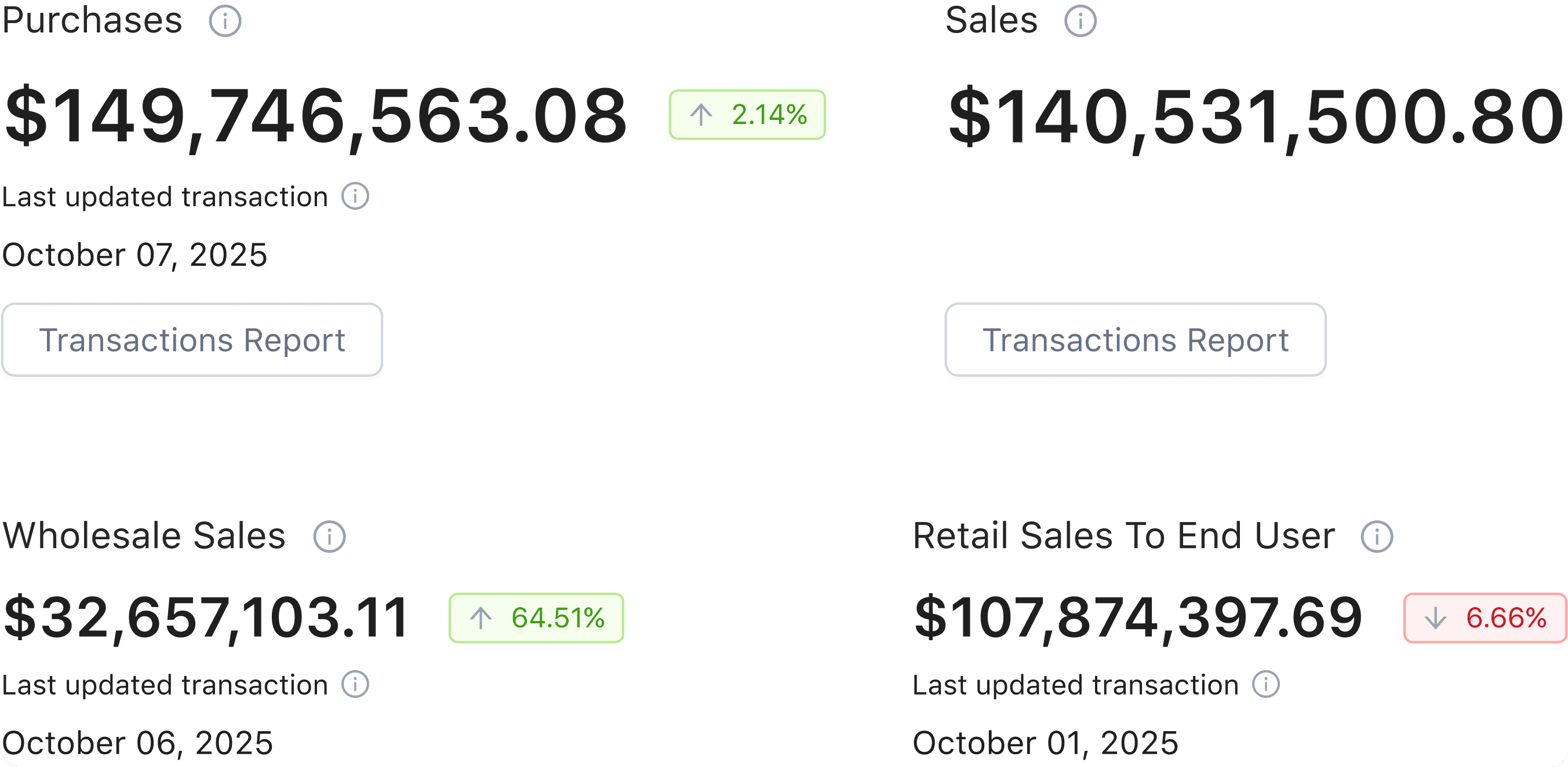Click the October 07, 2025 date
Image resolution: width=1568 pixels, height=767 pixels.
[x=134, y=255]
